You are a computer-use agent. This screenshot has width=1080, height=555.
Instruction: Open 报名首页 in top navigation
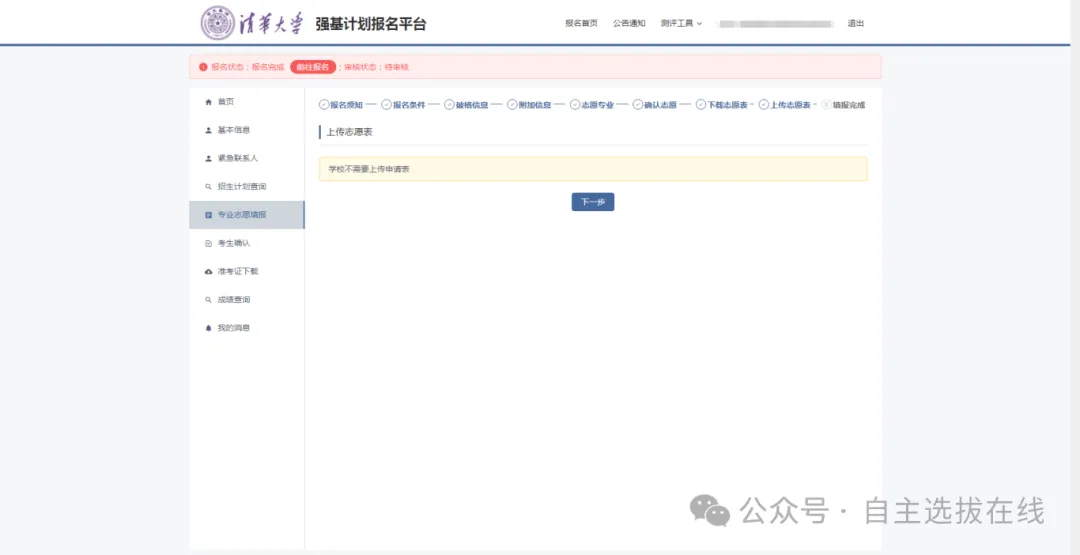click(x=581, y=23)
